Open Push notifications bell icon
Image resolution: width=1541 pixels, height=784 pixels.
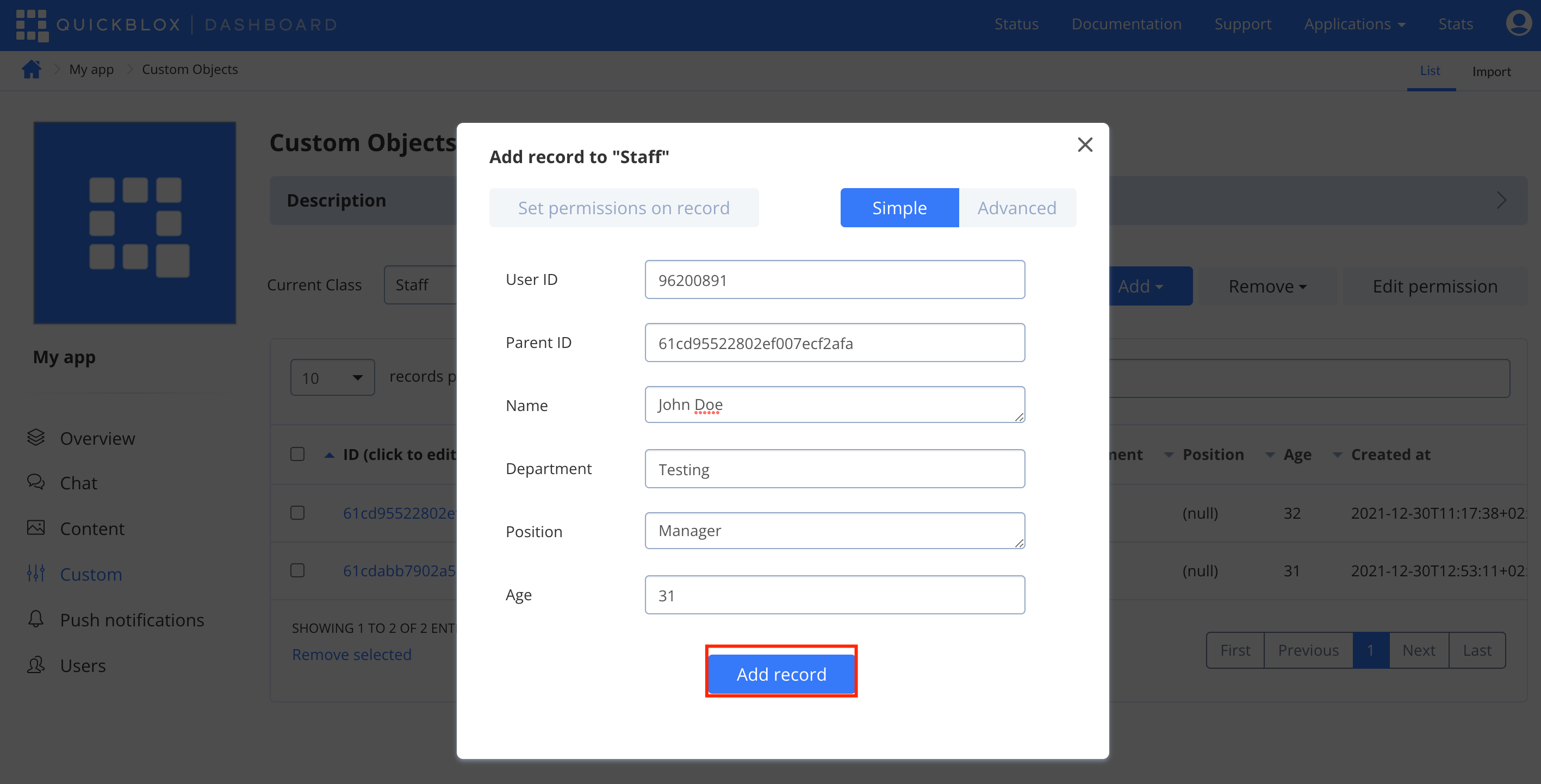point(36,619)
